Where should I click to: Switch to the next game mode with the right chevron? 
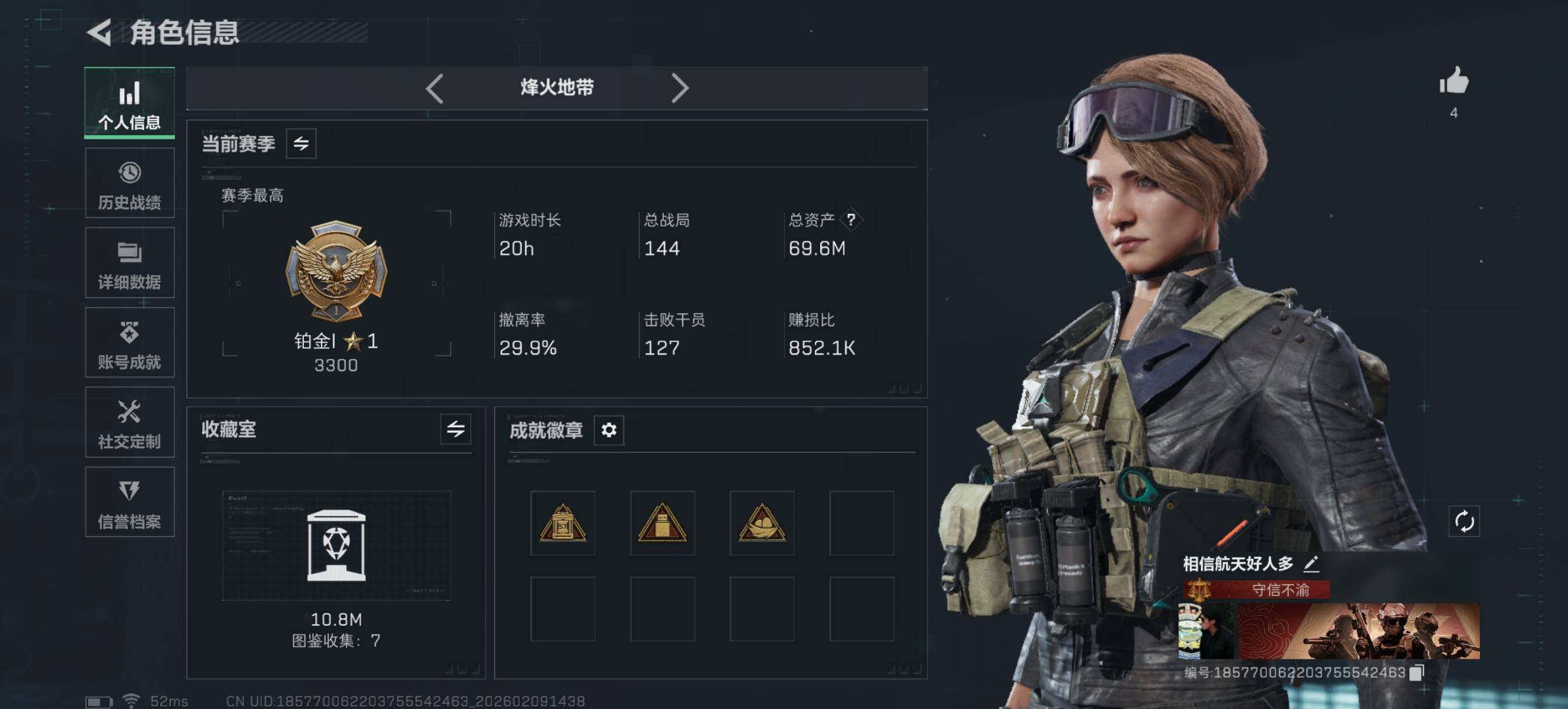tap(680, 88)
